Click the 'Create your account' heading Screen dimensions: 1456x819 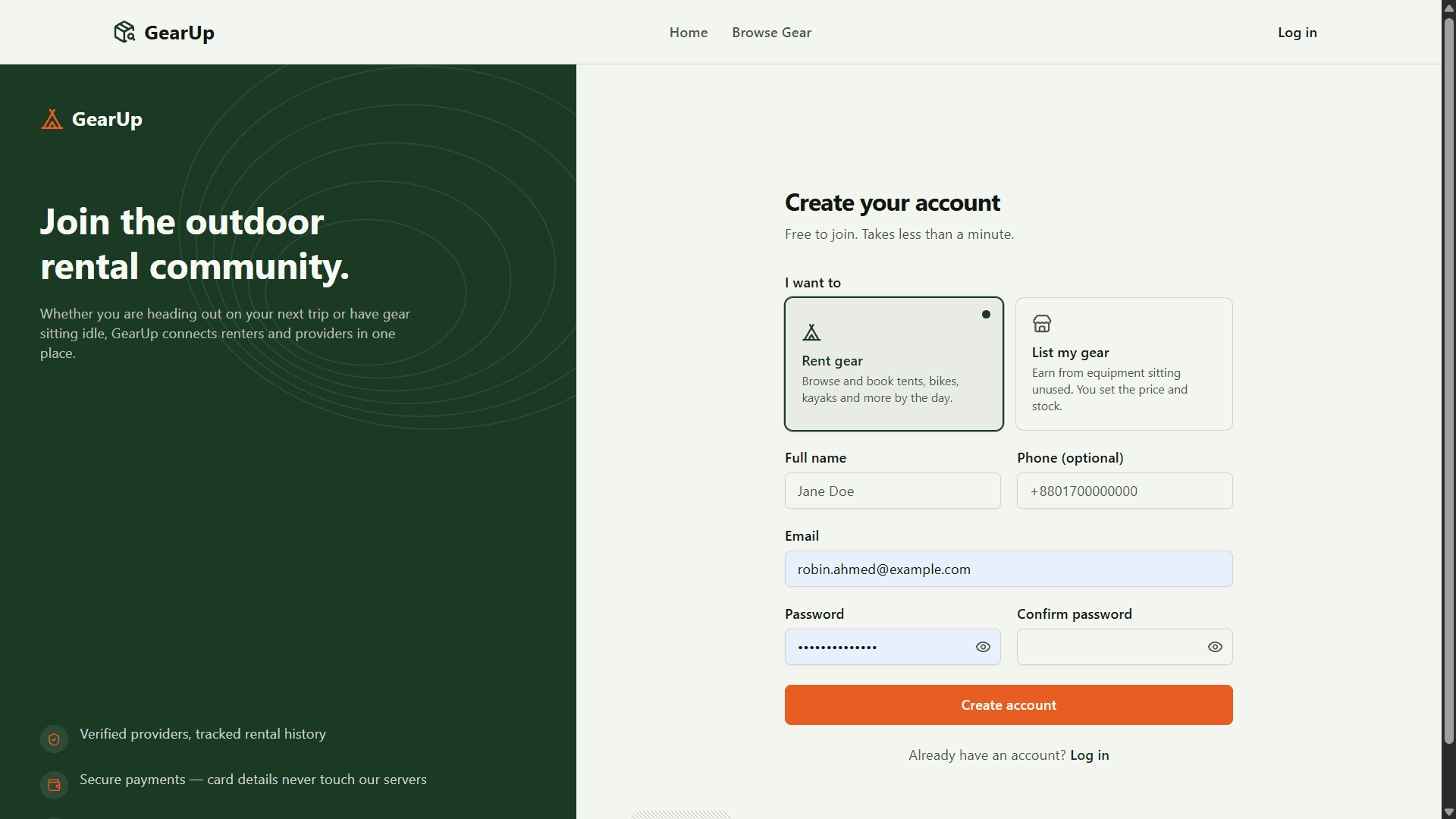pos(892,202)
